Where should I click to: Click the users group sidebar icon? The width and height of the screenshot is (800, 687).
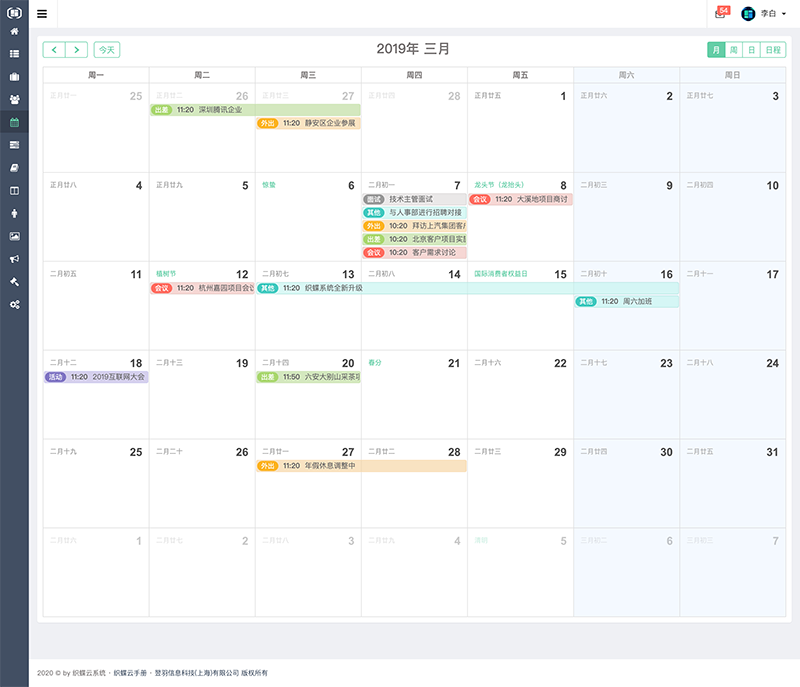[x=14, y=99]
